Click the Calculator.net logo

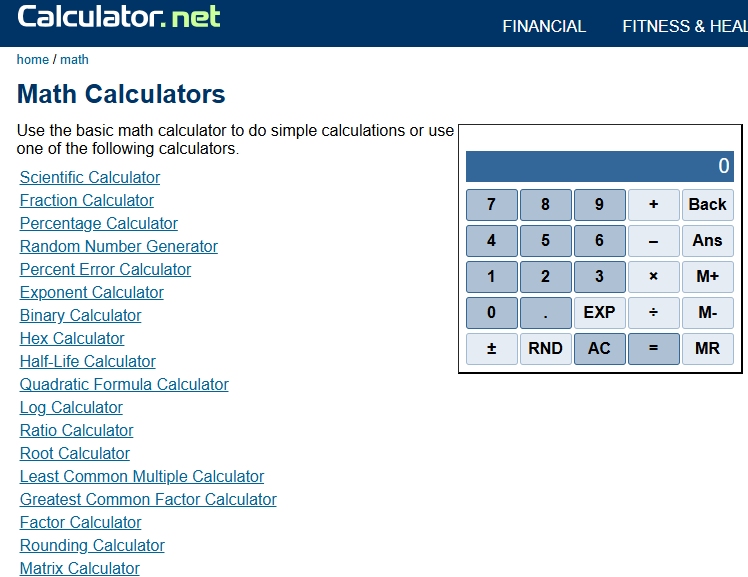119,17
